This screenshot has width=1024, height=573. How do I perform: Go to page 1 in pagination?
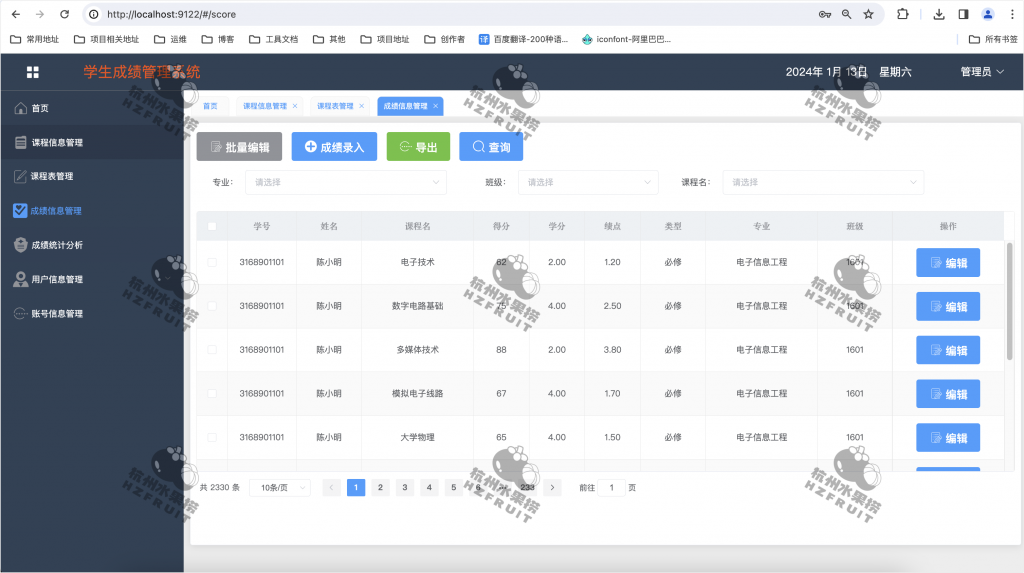(x=356, y=487)
